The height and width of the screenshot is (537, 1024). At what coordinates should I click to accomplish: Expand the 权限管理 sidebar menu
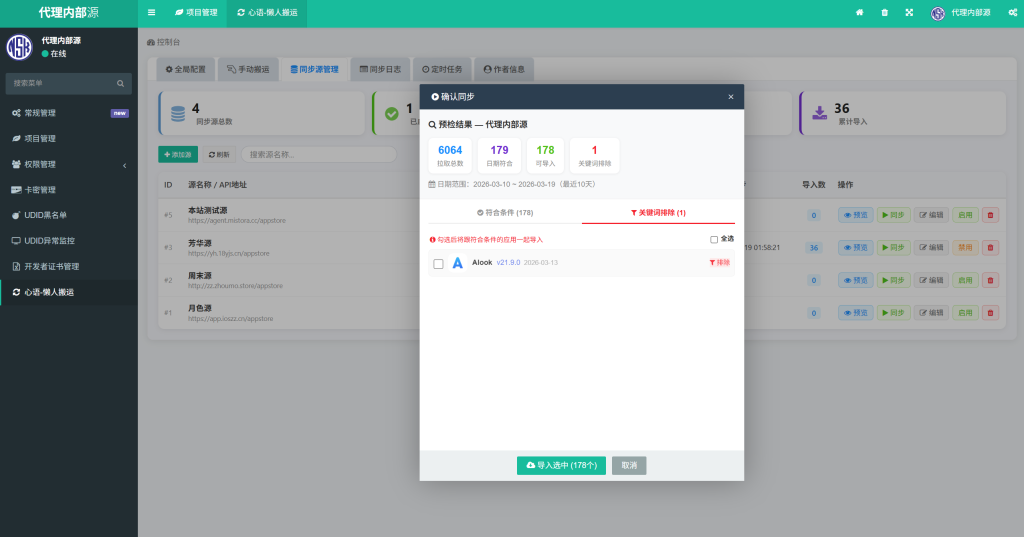pyautogui.click(x=68, y=164)
